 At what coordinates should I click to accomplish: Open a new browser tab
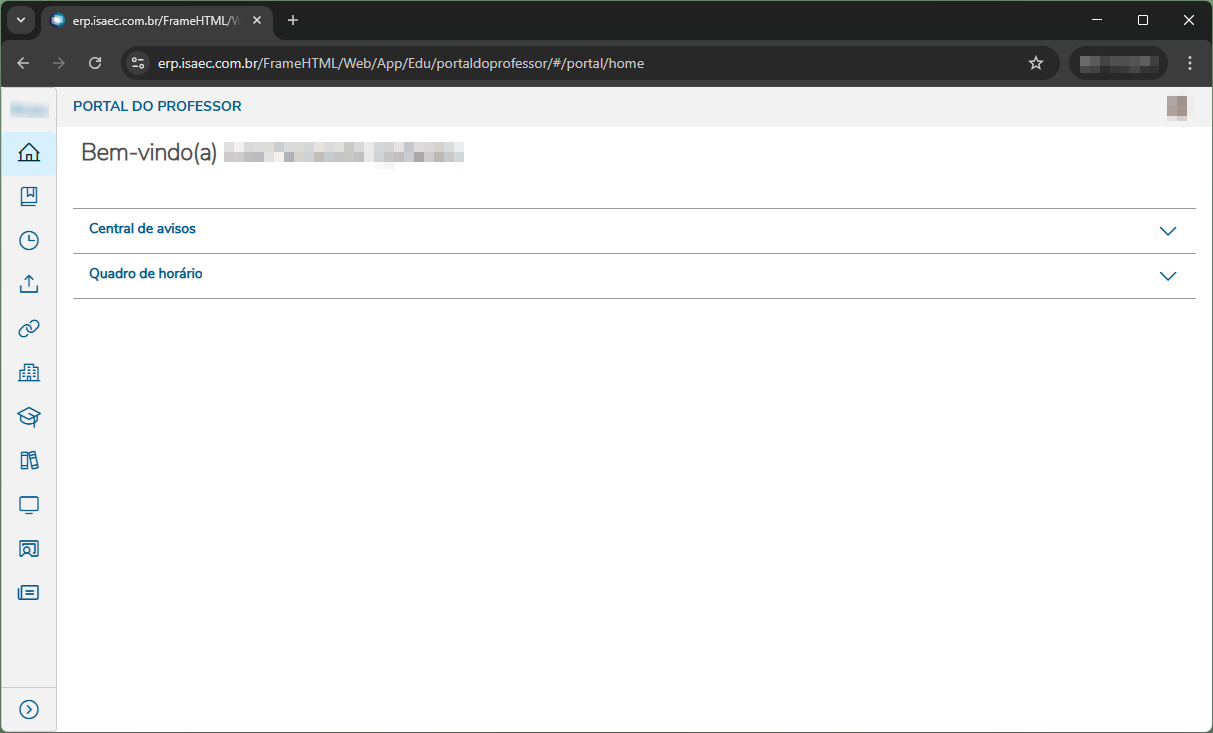(x=292, y=20)
